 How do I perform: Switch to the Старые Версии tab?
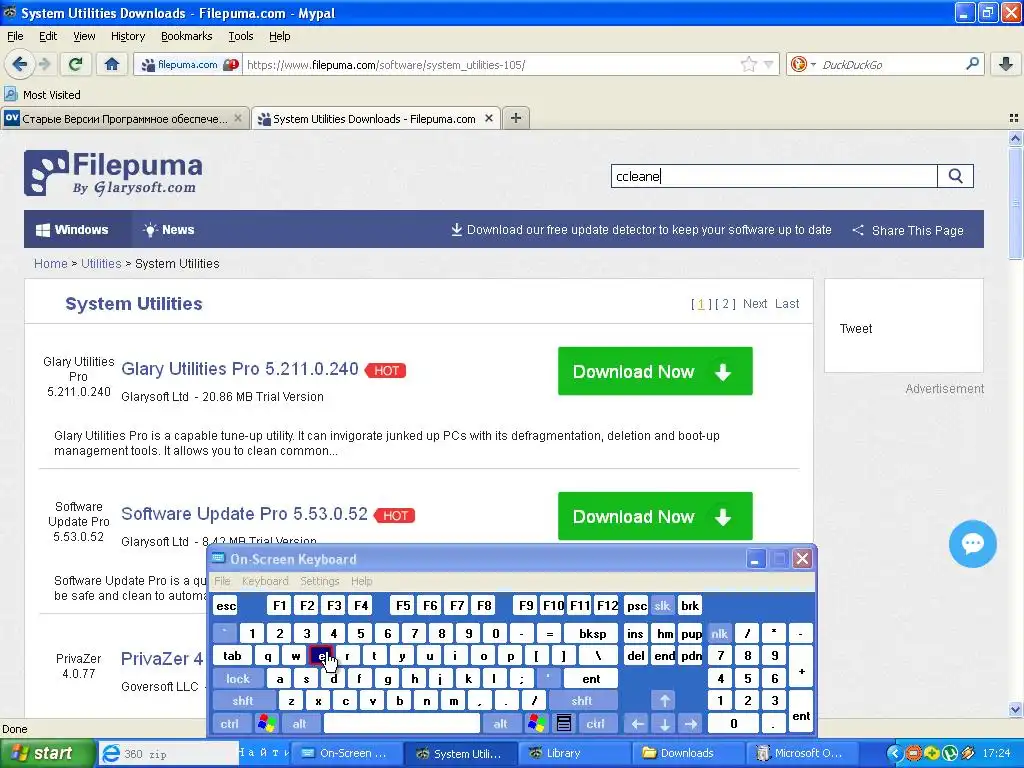[x=124, y=118]
